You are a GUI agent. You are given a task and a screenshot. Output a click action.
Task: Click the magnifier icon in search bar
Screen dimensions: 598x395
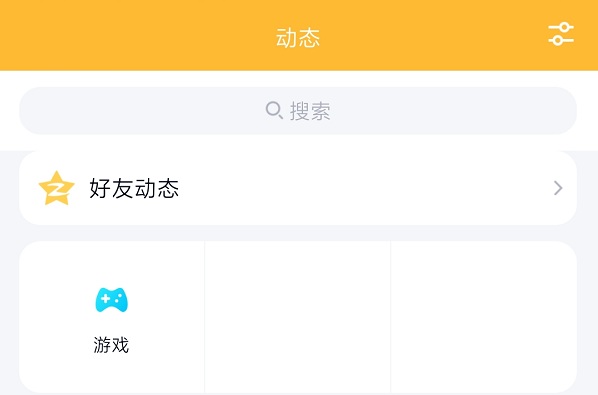pyautogui.click(x=274, y=111)
